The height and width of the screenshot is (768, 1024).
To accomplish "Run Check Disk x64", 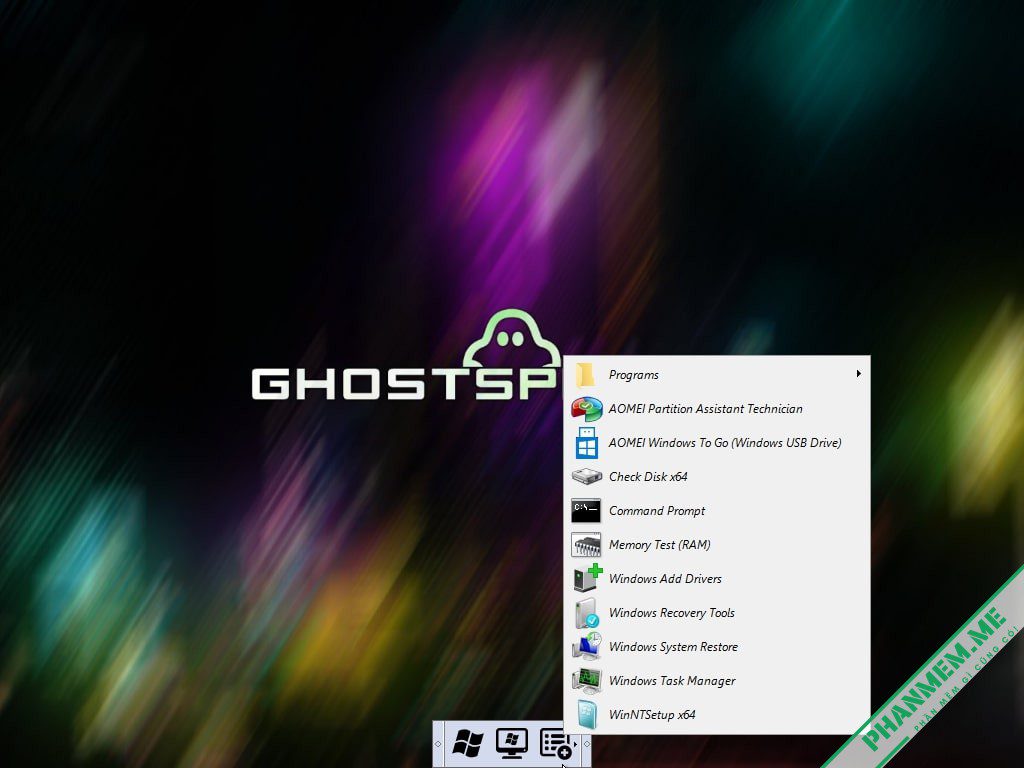I will pos(716,477).
